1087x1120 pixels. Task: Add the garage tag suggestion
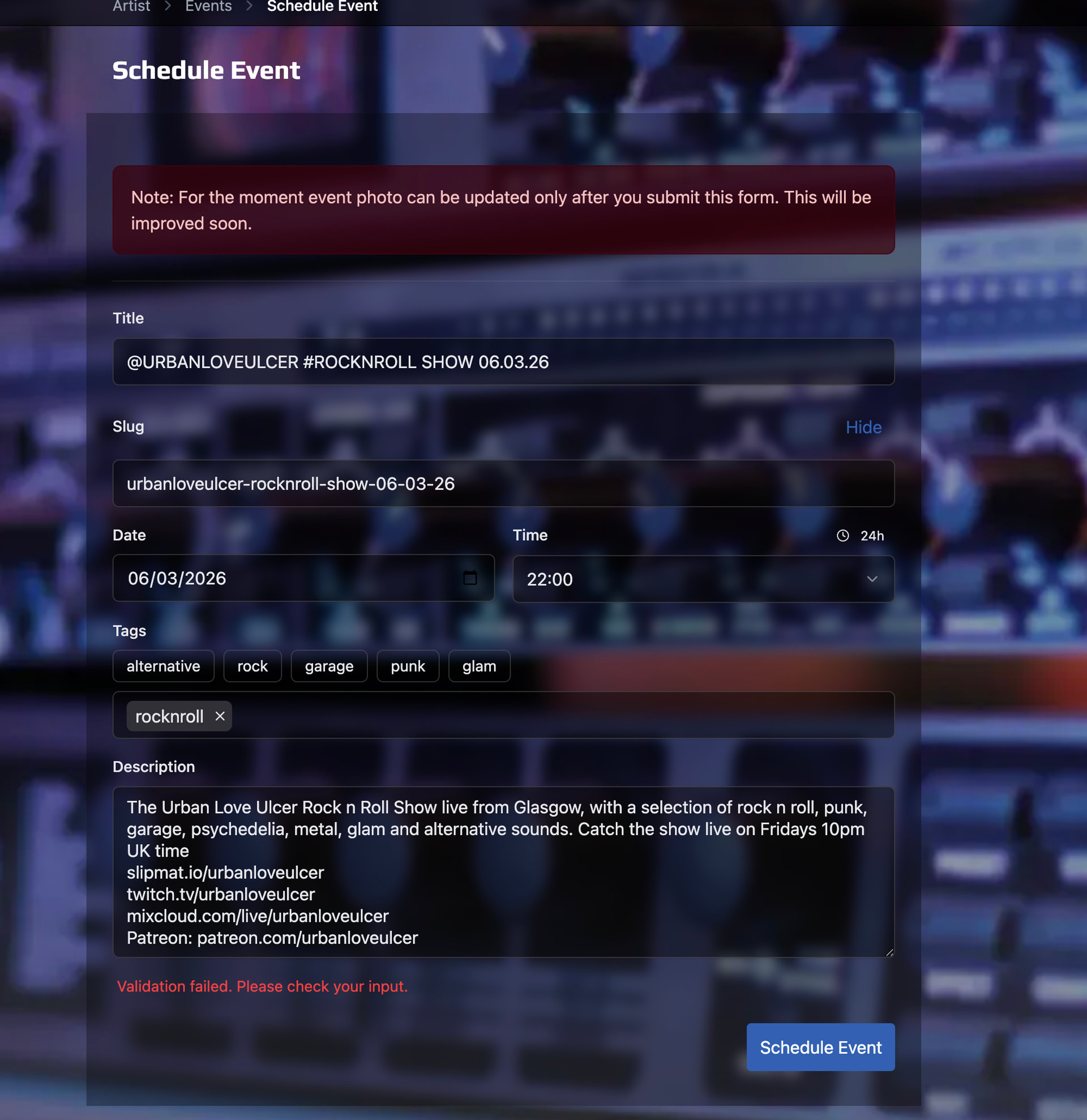pos(329,666)
